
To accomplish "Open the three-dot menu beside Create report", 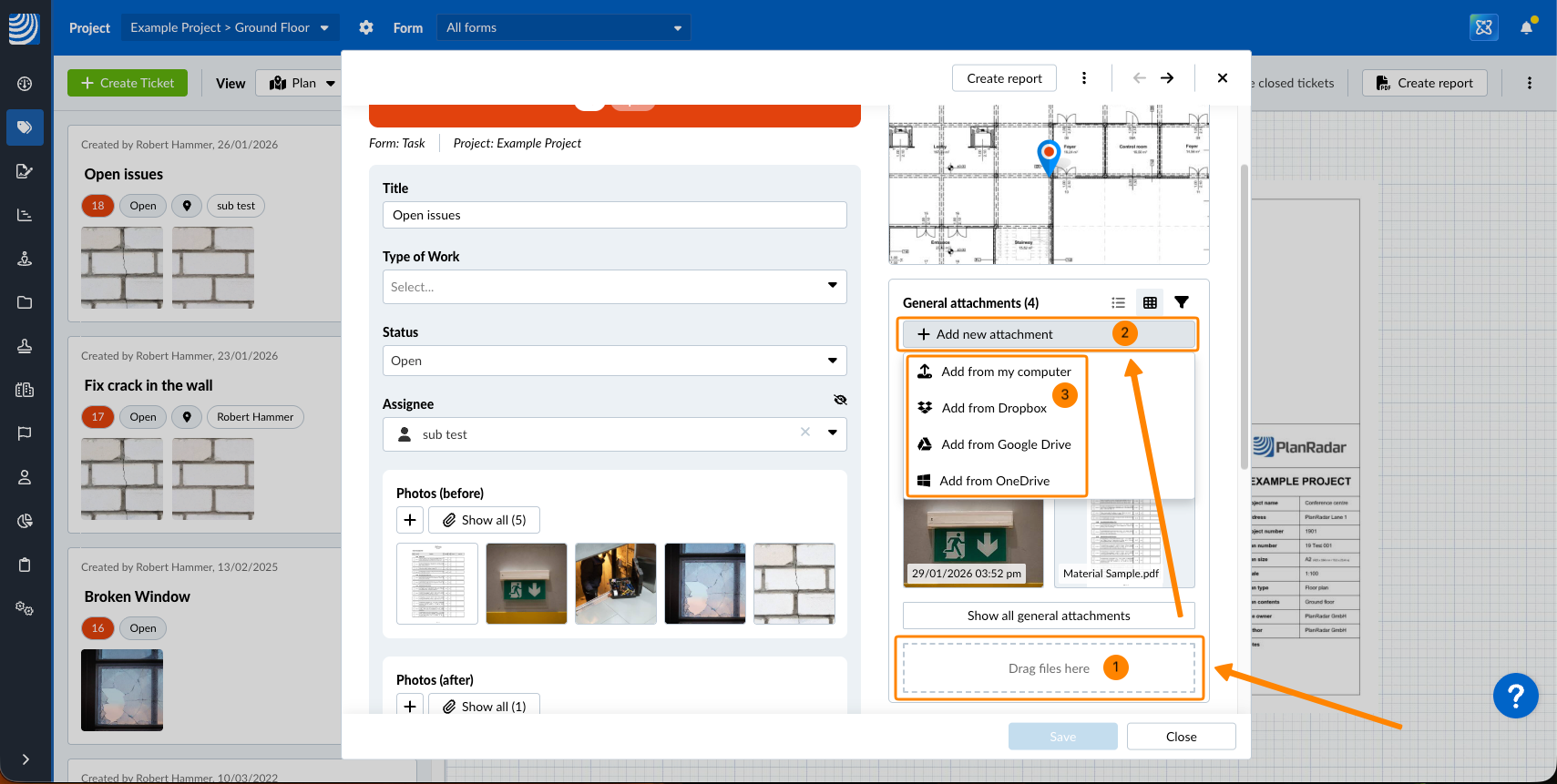I will tap(1084, 78).
